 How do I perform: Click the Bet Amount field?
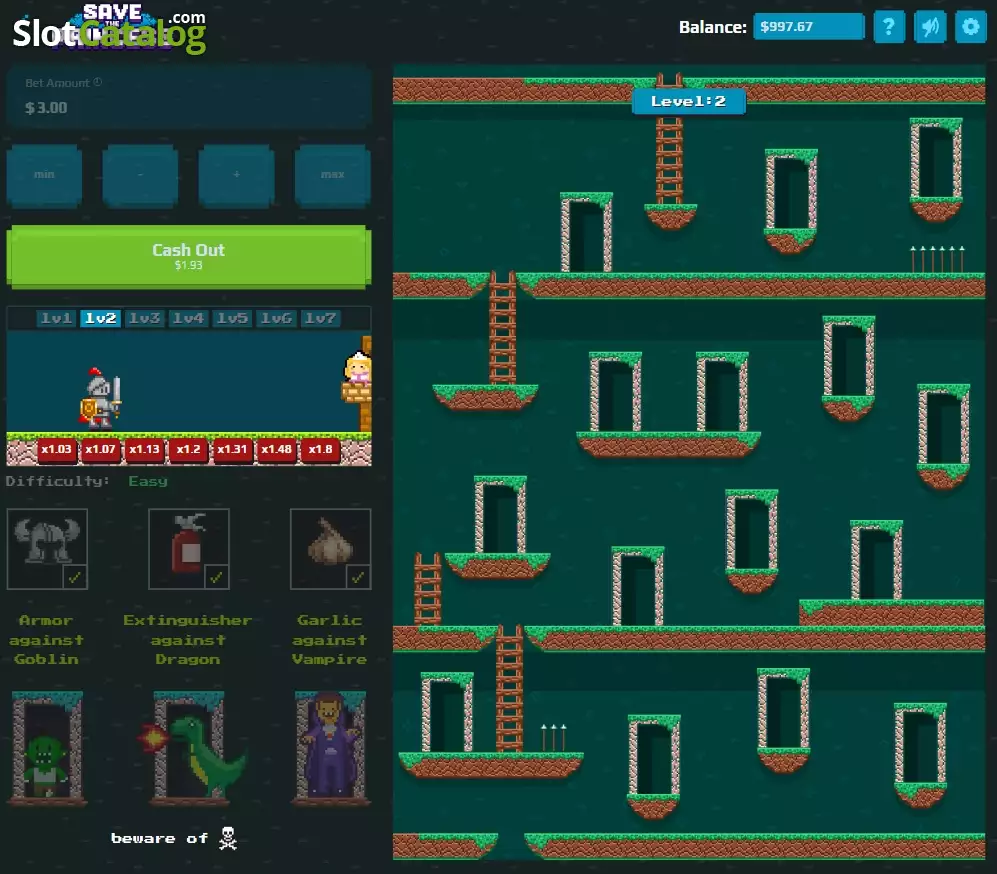click(189, 97)
